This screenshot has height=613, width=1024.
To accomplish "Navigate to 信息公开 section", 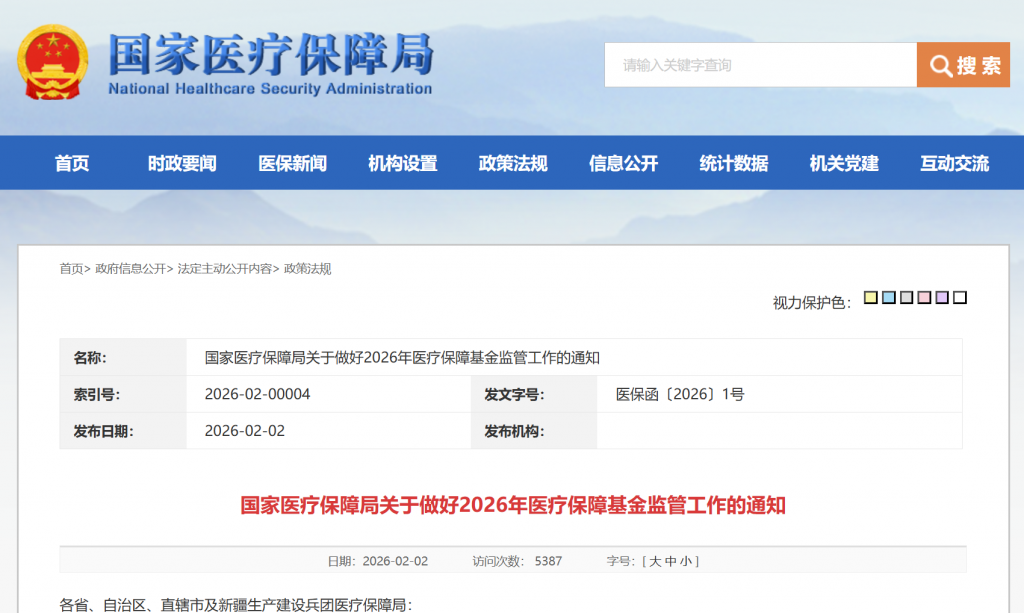I will coord(624,163).
